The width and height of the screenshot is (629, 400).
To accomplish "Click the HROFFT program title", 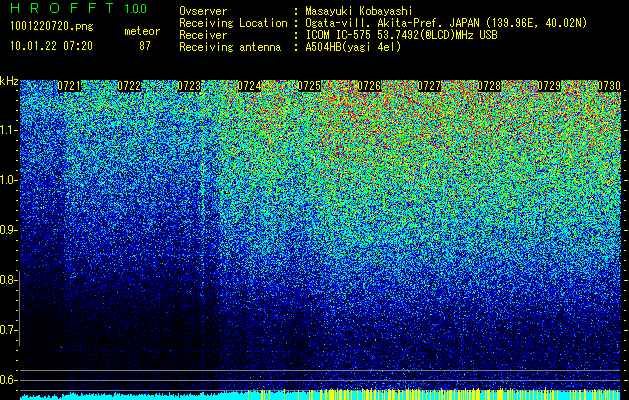I will pos(62,8).
